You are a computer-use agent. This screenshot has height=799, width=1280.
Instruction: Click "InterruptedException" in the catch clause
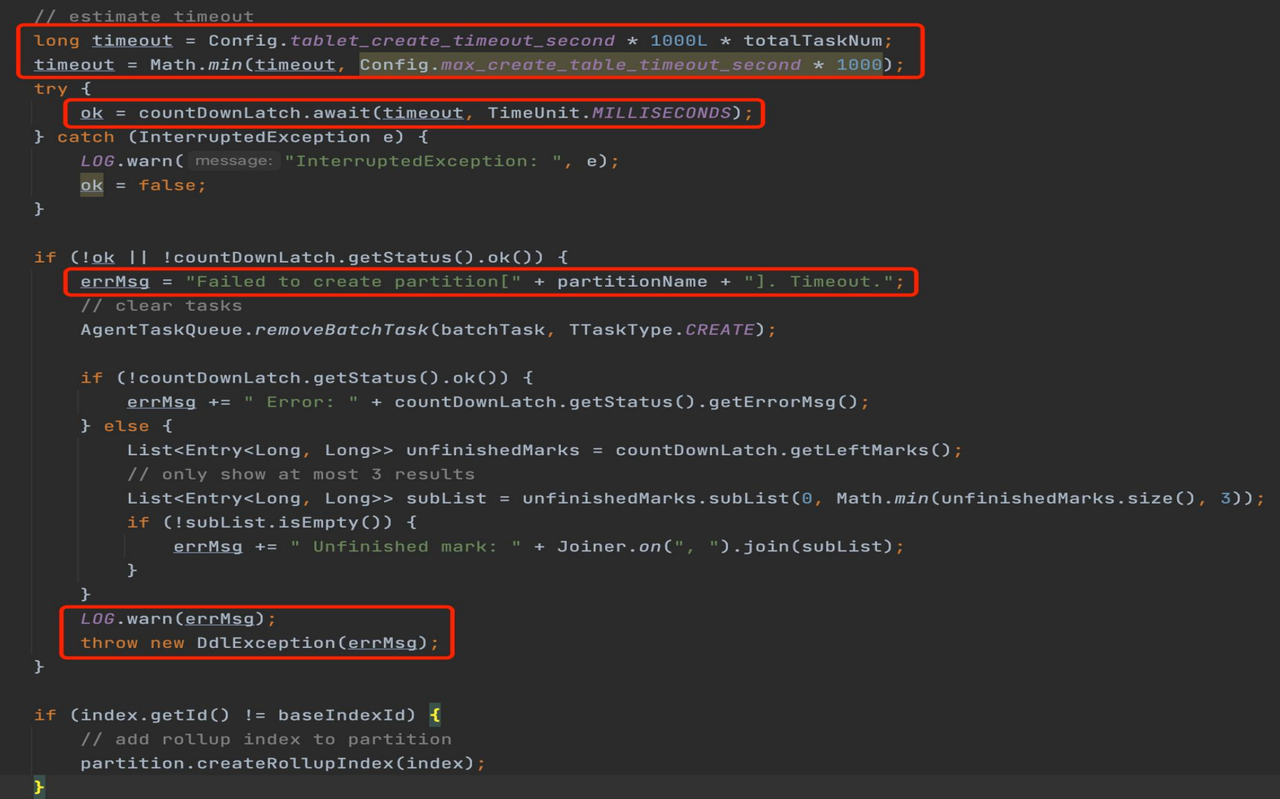tap(254, 137)
